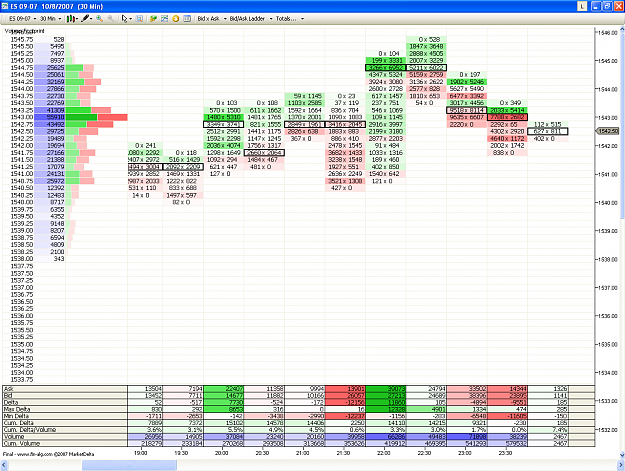Image resolution: width=625 pixels, height=471 pixels.
Task: Click the Bid row label in totals
Action: [x=8, y=395]
